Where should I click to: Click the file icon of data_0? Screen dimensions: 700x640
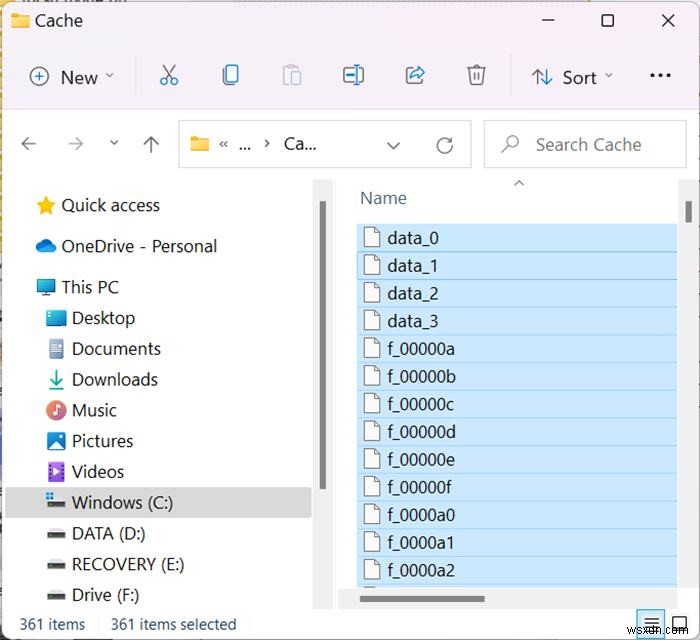(372, 237)
